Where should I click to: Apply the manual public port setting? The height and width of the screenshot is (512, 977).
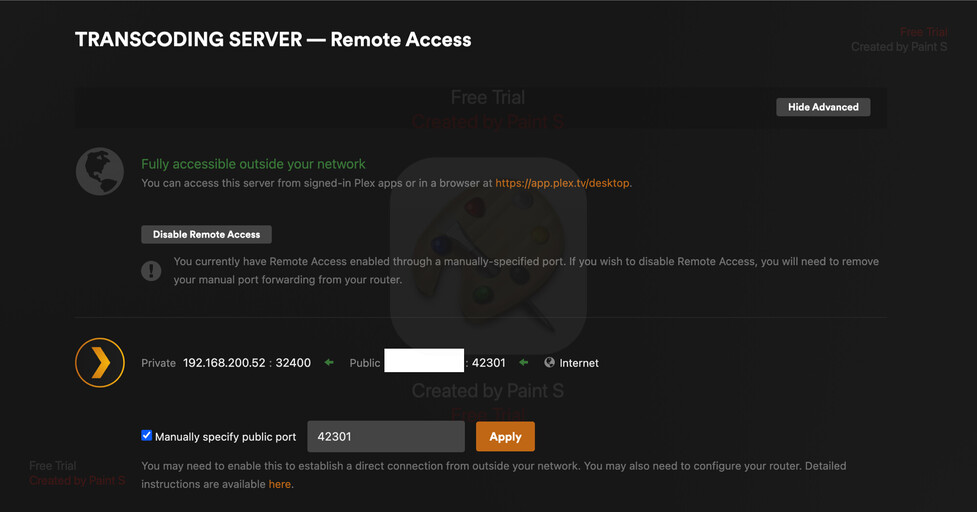[505, 437]
